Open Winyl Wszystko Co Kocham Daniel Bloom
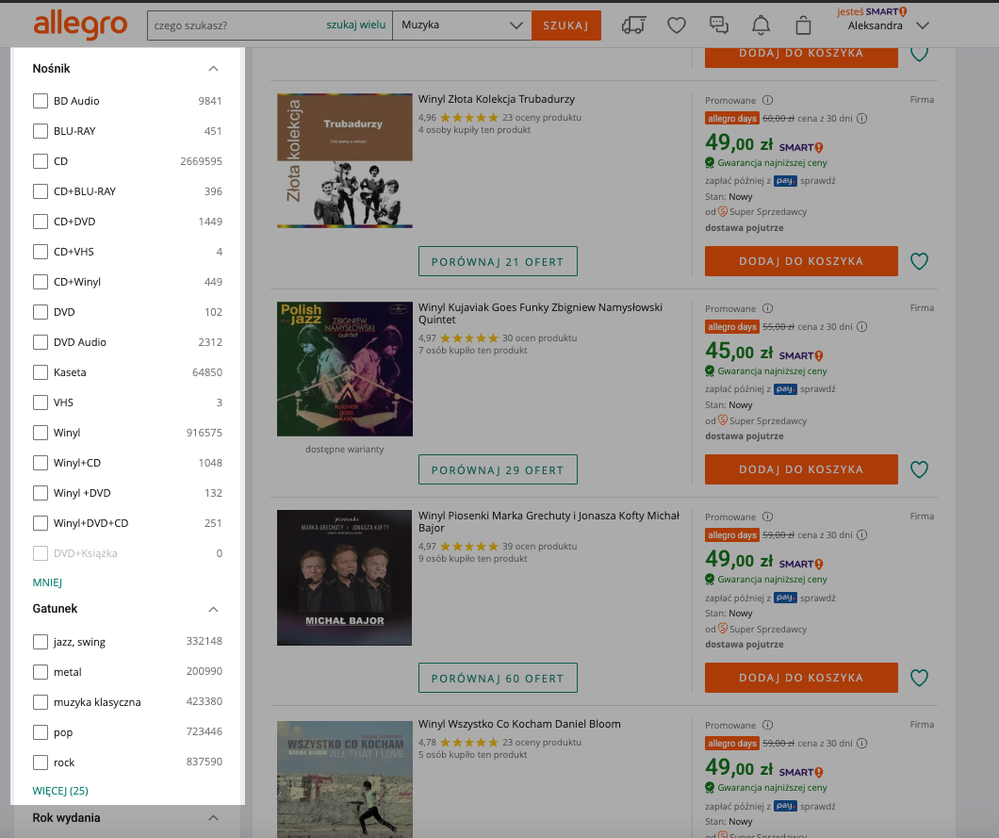Viewport: 999px width, 838px height. 519,724
